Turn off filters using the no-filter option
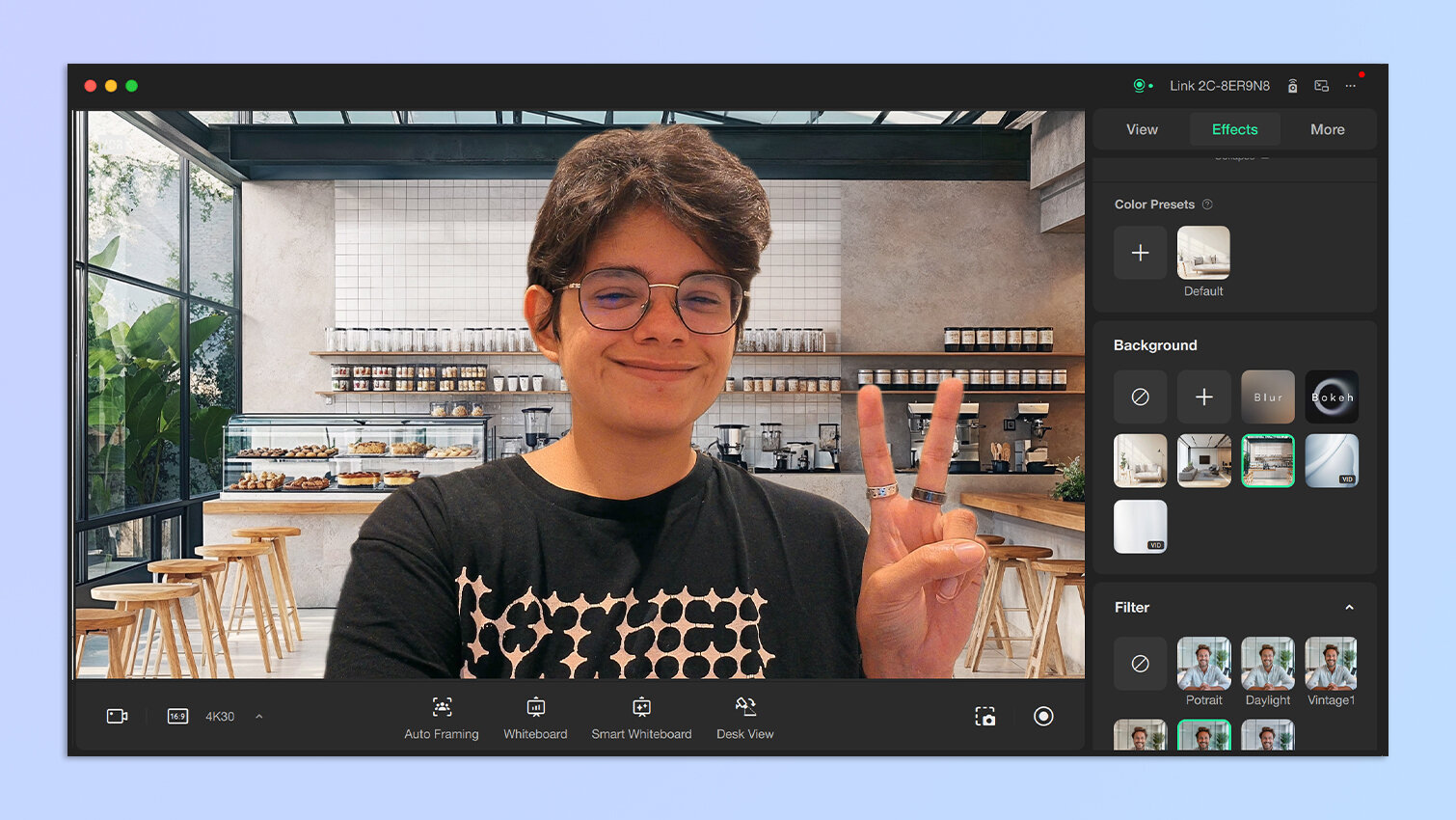 tap(1140, 664)
